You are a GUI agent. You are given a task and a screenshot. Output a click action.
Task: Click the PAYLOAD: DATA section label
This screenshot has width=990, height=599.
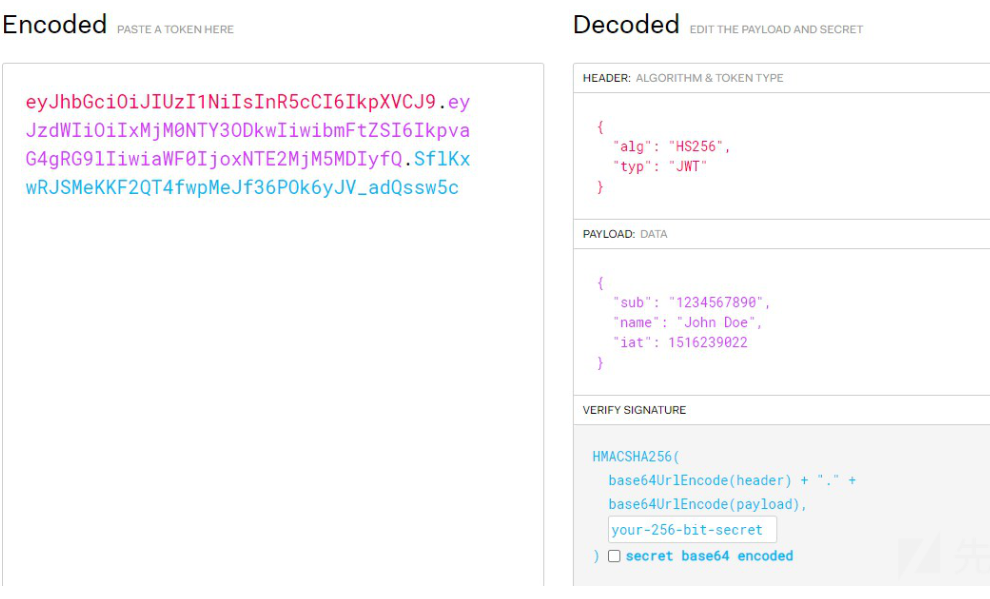click(x=625, y=234)
